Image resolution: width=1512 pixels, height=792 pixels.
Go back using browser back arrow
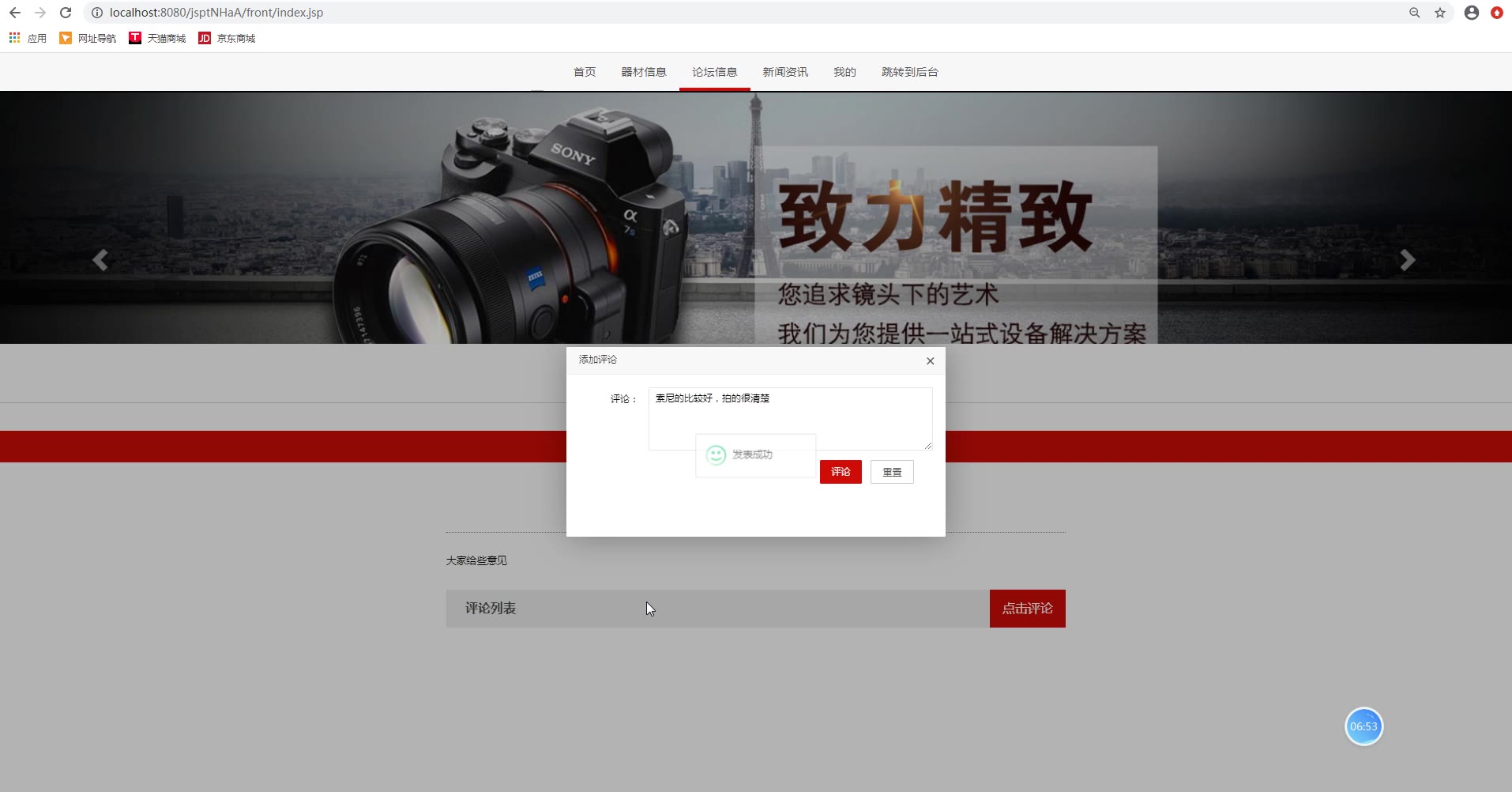click(14, 13)
